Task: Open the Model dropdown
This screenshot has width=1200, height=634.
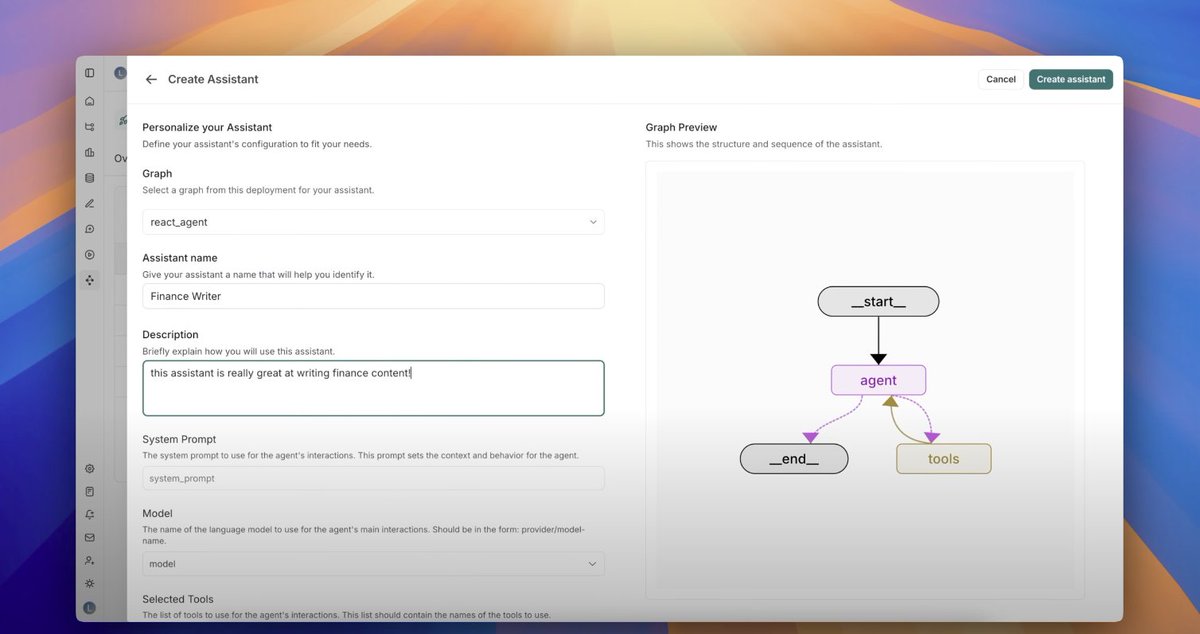Action: coord(373,564)
